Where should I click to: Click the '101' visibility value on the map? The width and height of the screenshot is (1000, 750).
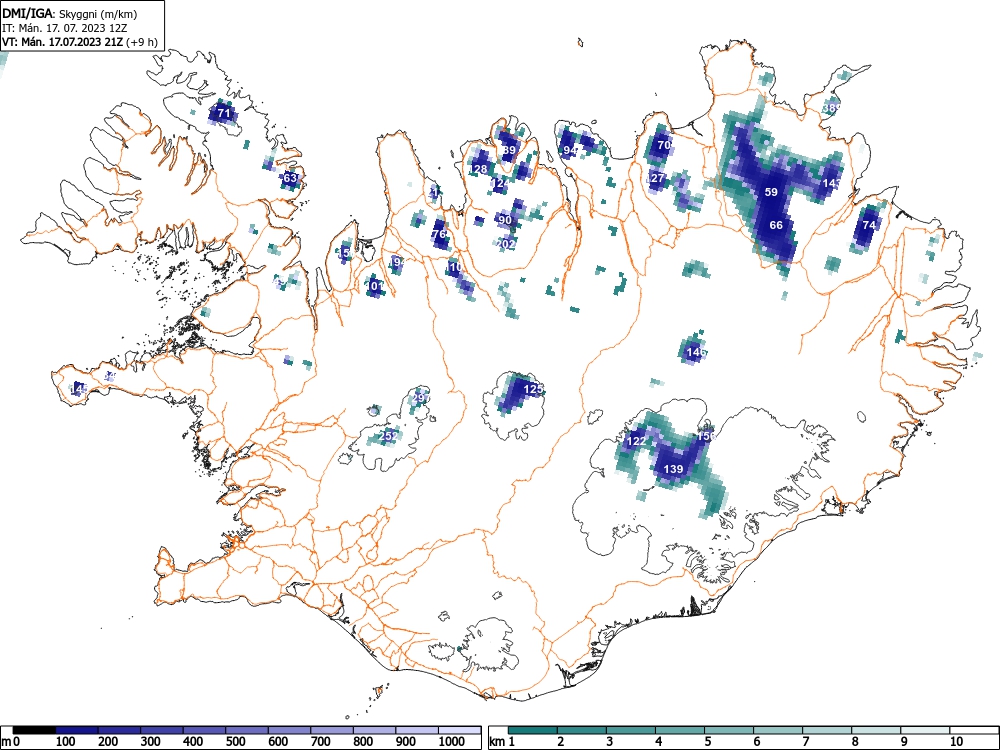375,286
